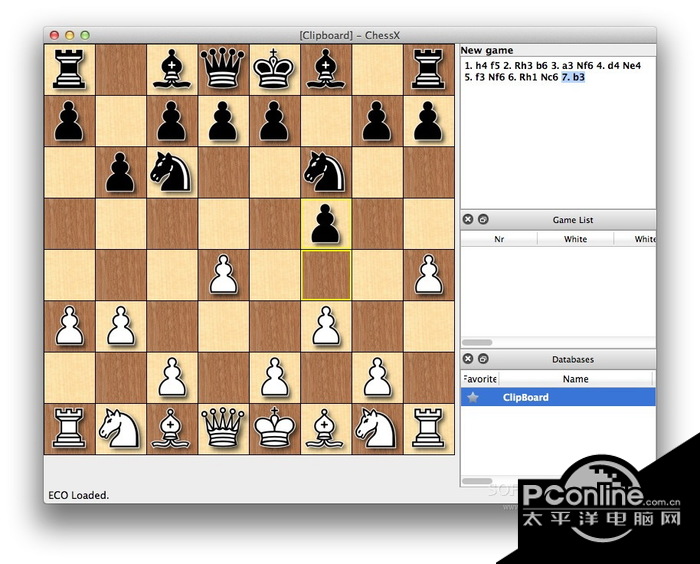Select the black king on e8
Viewport: 700px width, 564px height.
[x=274, y=70]
